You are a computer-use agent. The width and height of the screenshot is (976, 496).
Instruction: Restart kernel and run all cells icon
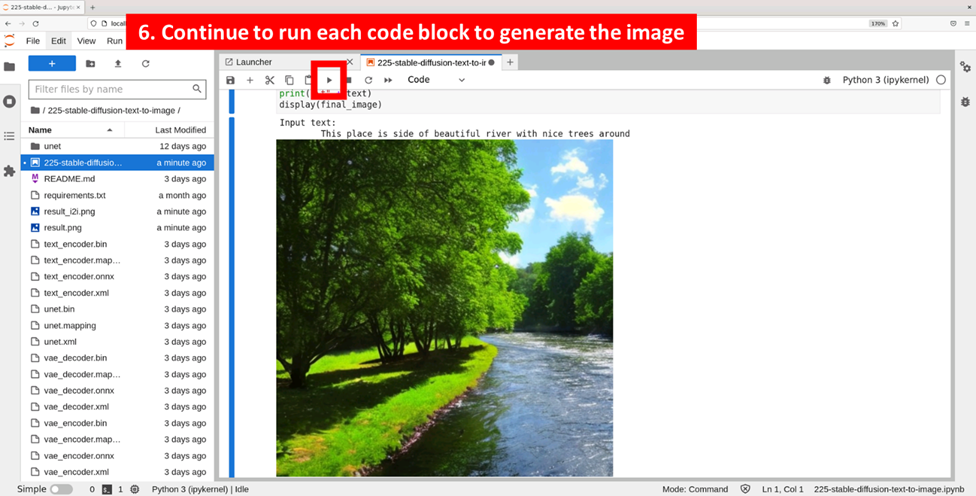click(x=388, y=80)
